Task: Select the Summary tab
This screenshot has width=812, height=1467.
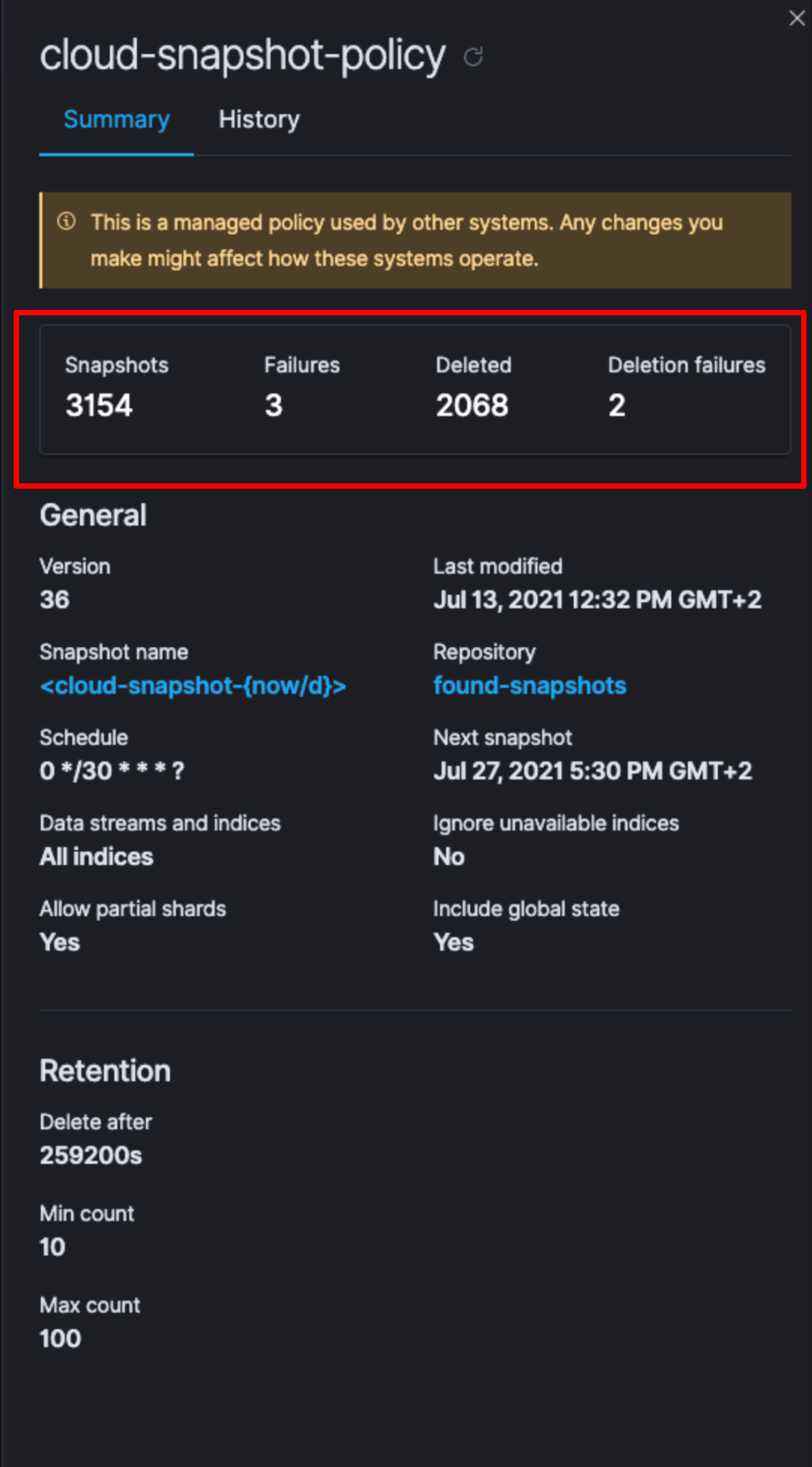Action: click(x=116, y=119)
